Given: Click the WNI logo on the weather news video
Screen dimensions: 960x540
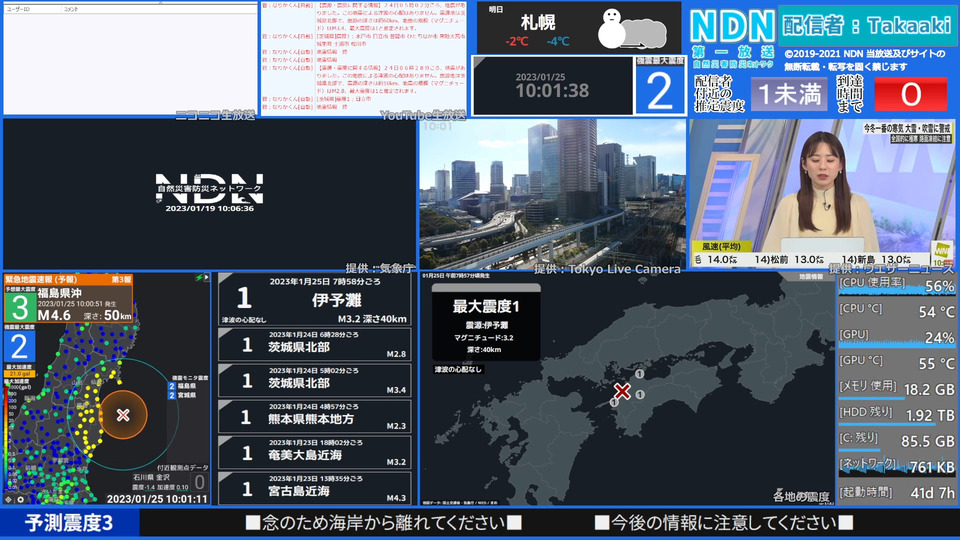Looking at the screenshot, I should pos(941,252).
